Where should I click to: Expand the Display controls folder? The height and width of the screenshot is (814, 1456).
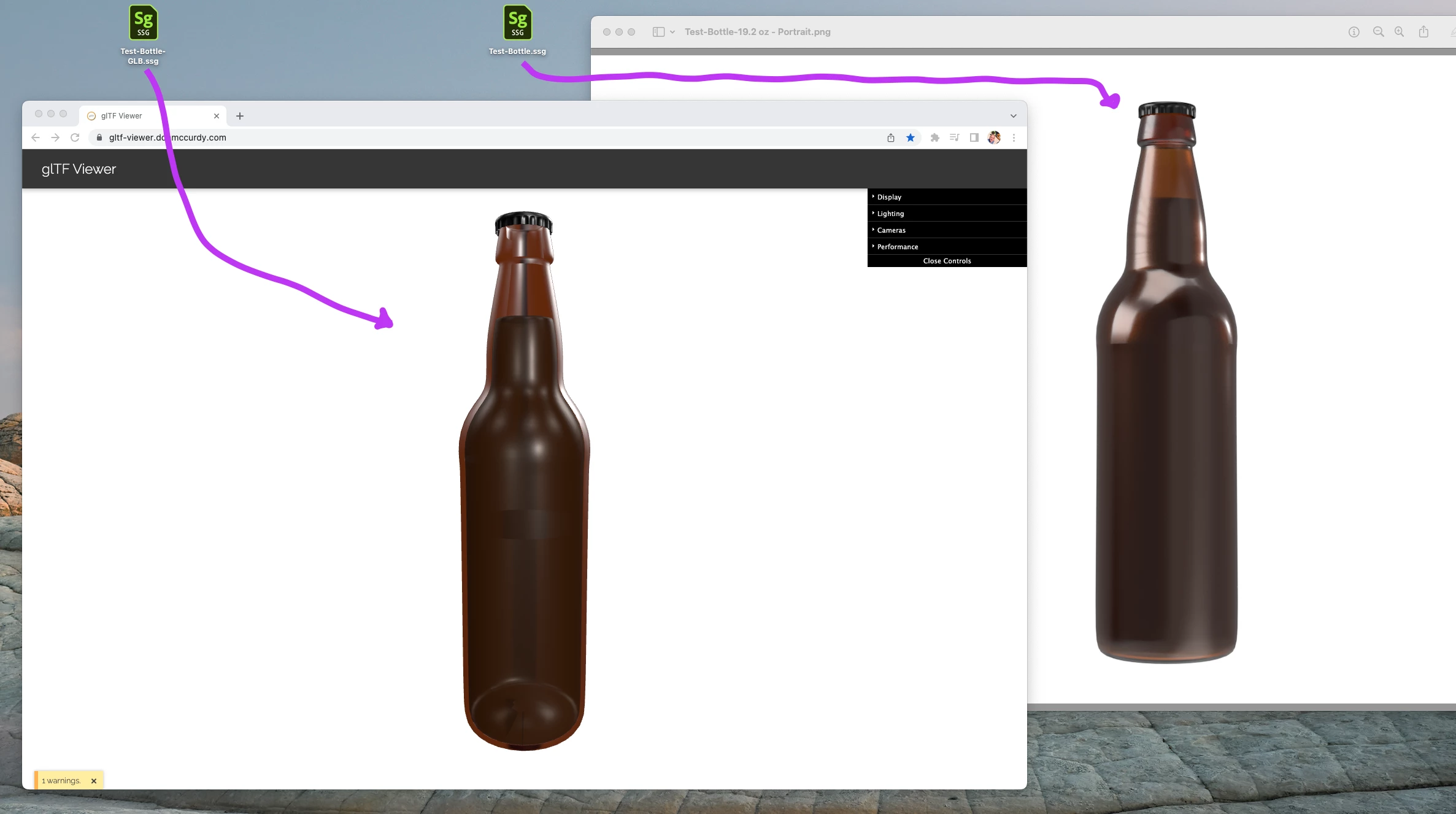889,197
